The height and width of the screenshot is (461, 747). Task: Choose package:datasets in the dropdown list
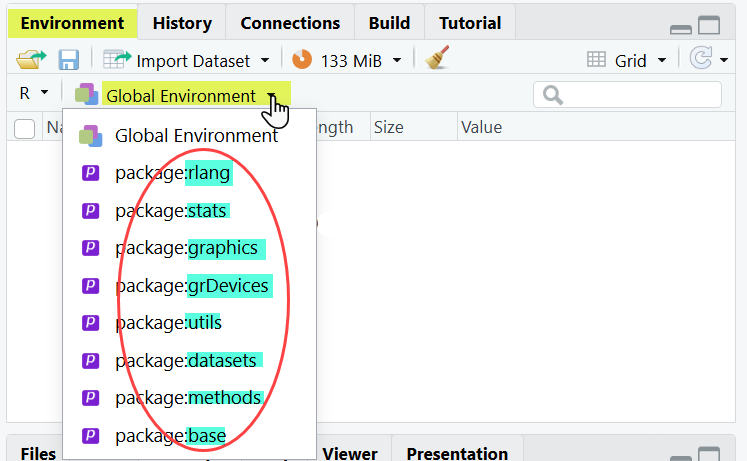(x=187, y=360)
